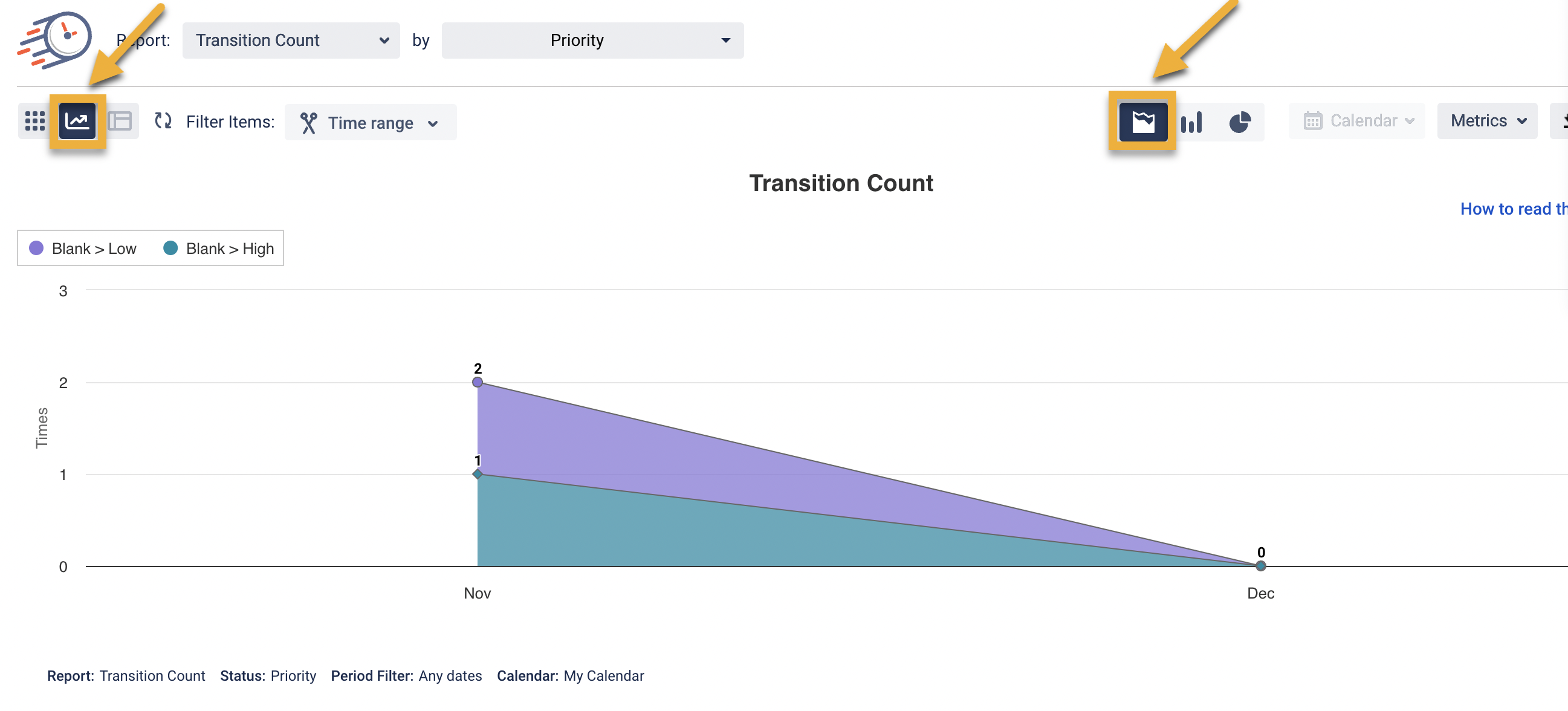This screenshot has width=1568, height=711.
Task: Click the Time in Status app logo
Action: point(56,39)
